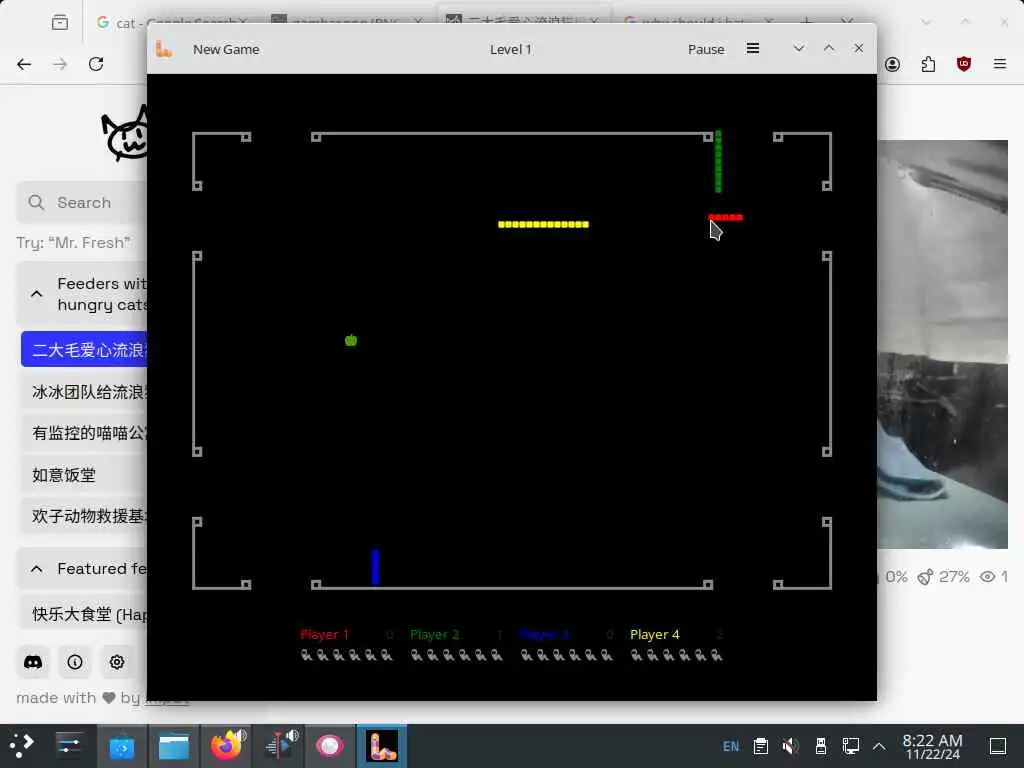Open the Discord link icon
Screen dimensions: 1024x768
[33, 662]
